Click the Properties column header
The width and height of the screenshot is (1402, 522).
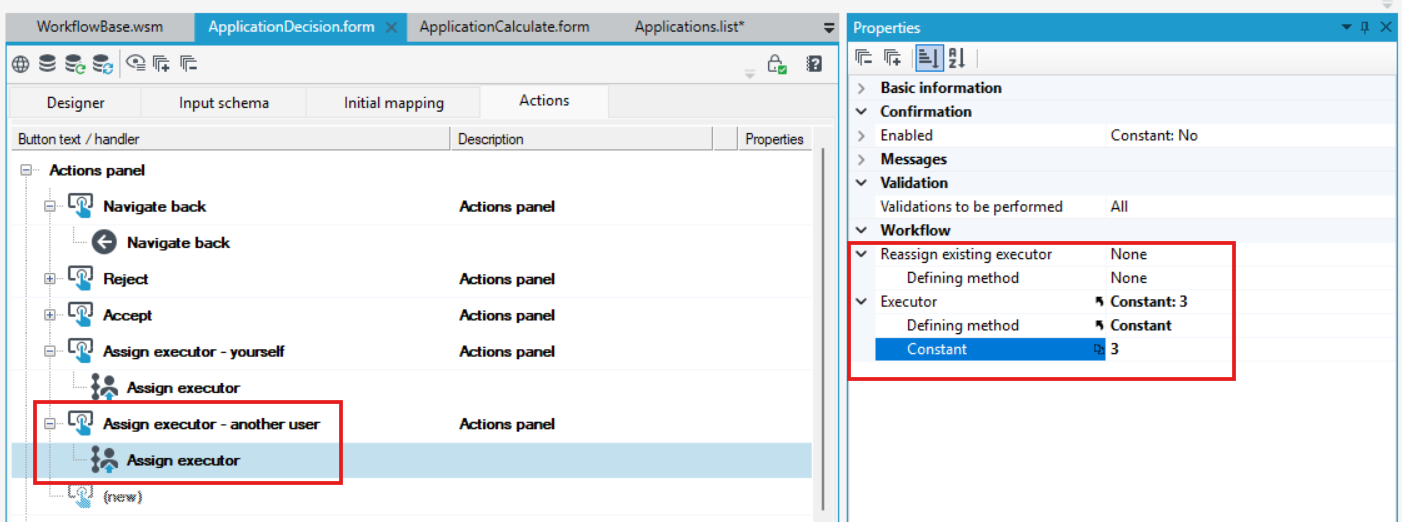(x=775, y=139)
